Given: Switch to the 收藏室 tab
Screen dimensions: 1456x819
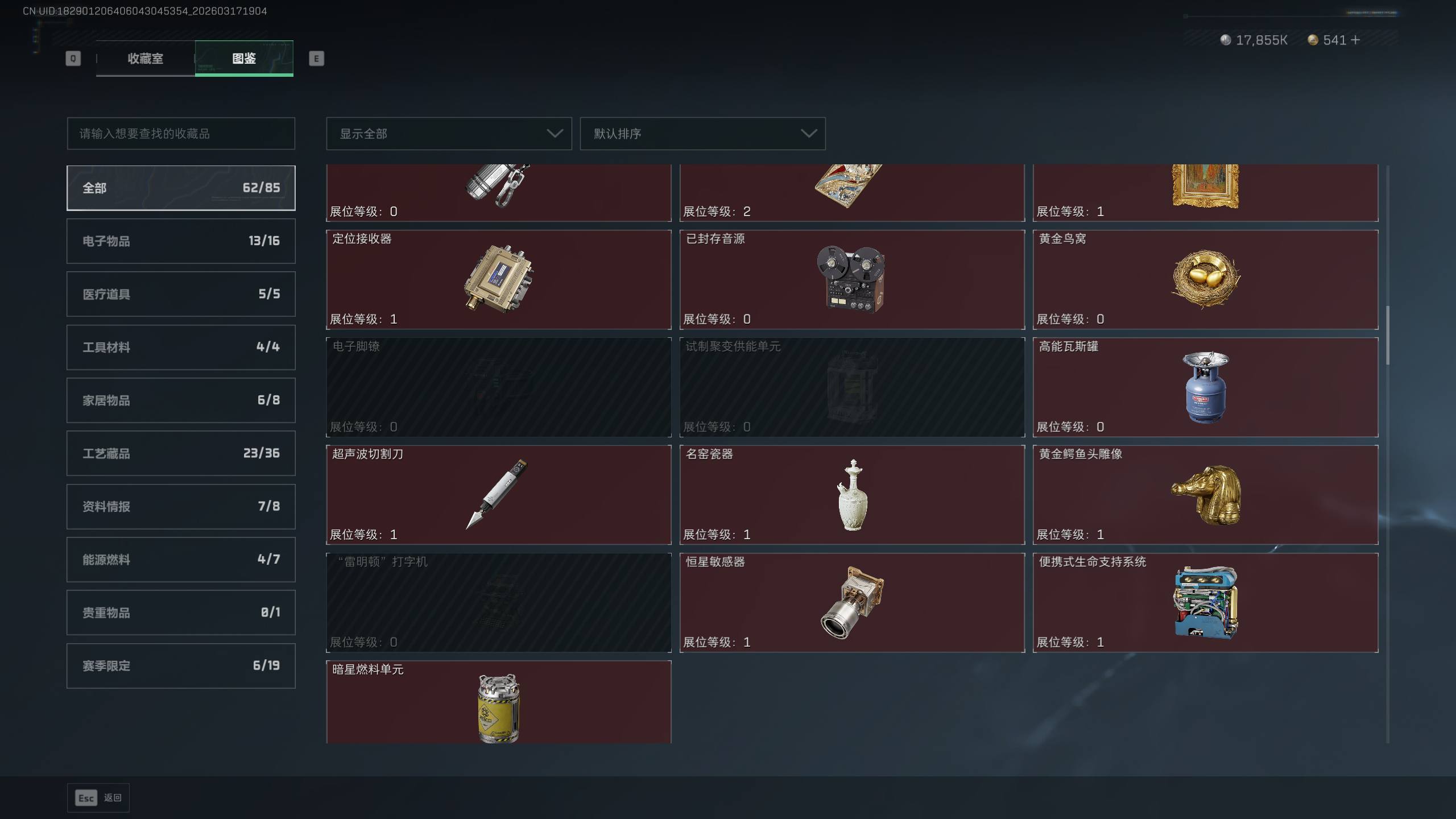Looking at the screenshot, I should [x=146, y=58].
